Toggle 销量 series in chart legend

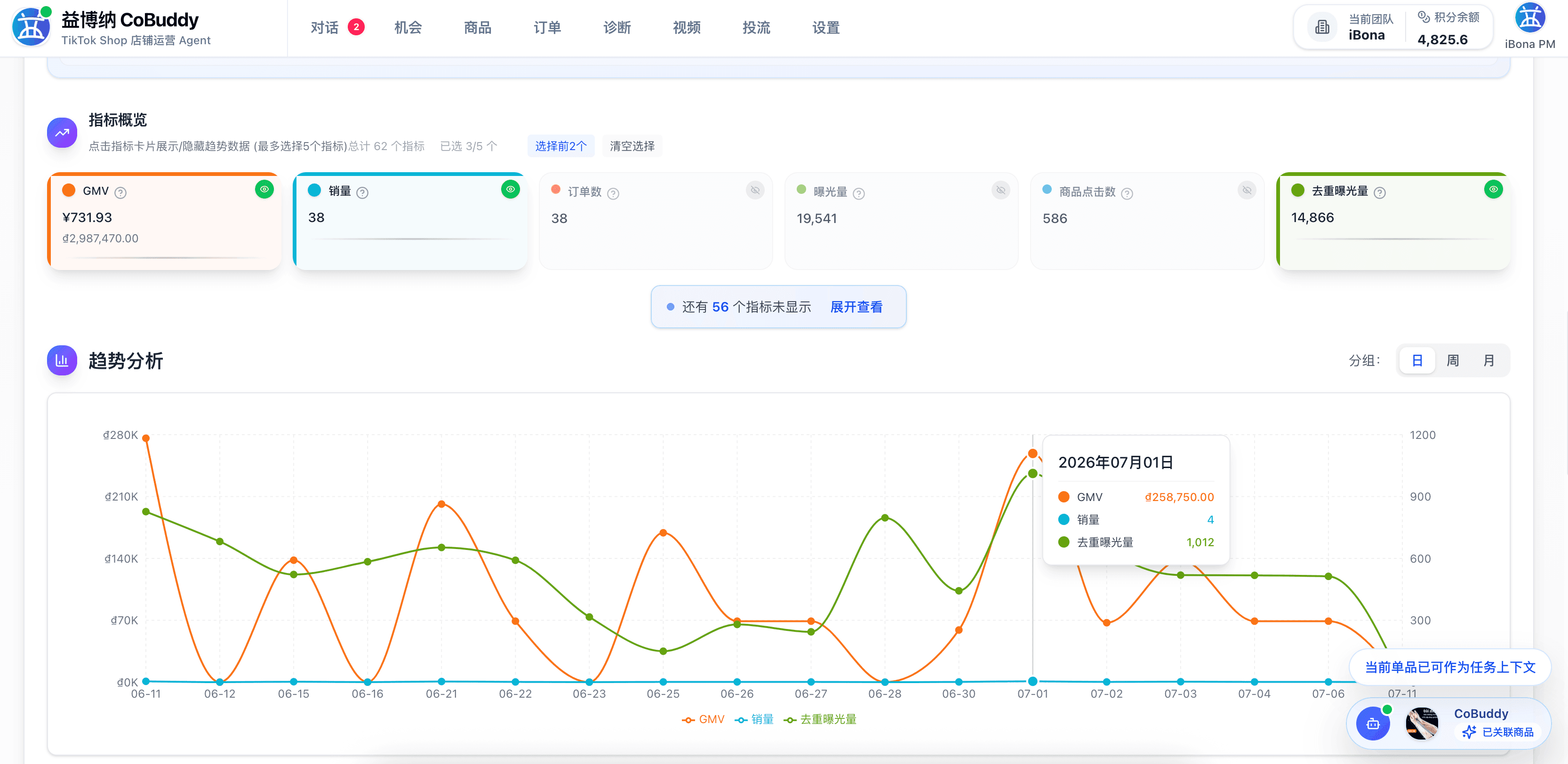[754, 719]
